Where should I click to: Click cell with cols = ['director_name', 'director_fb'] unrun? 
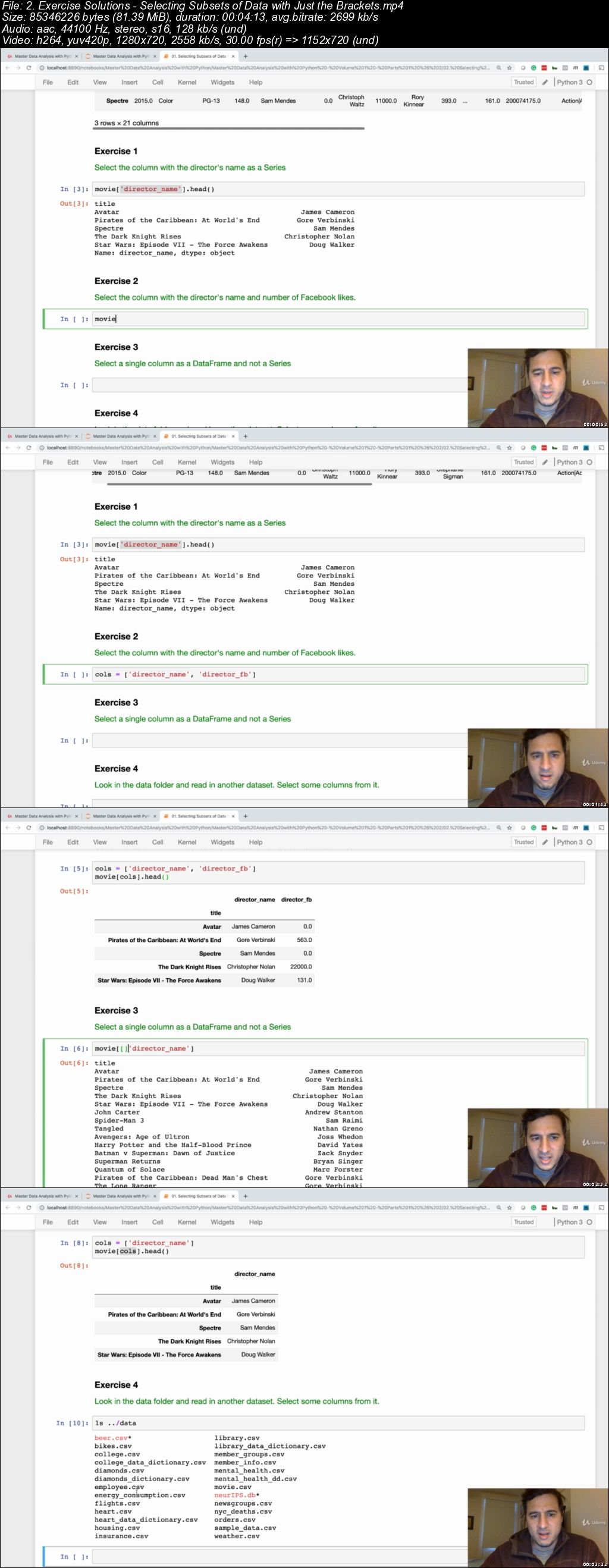click(338, 674)
